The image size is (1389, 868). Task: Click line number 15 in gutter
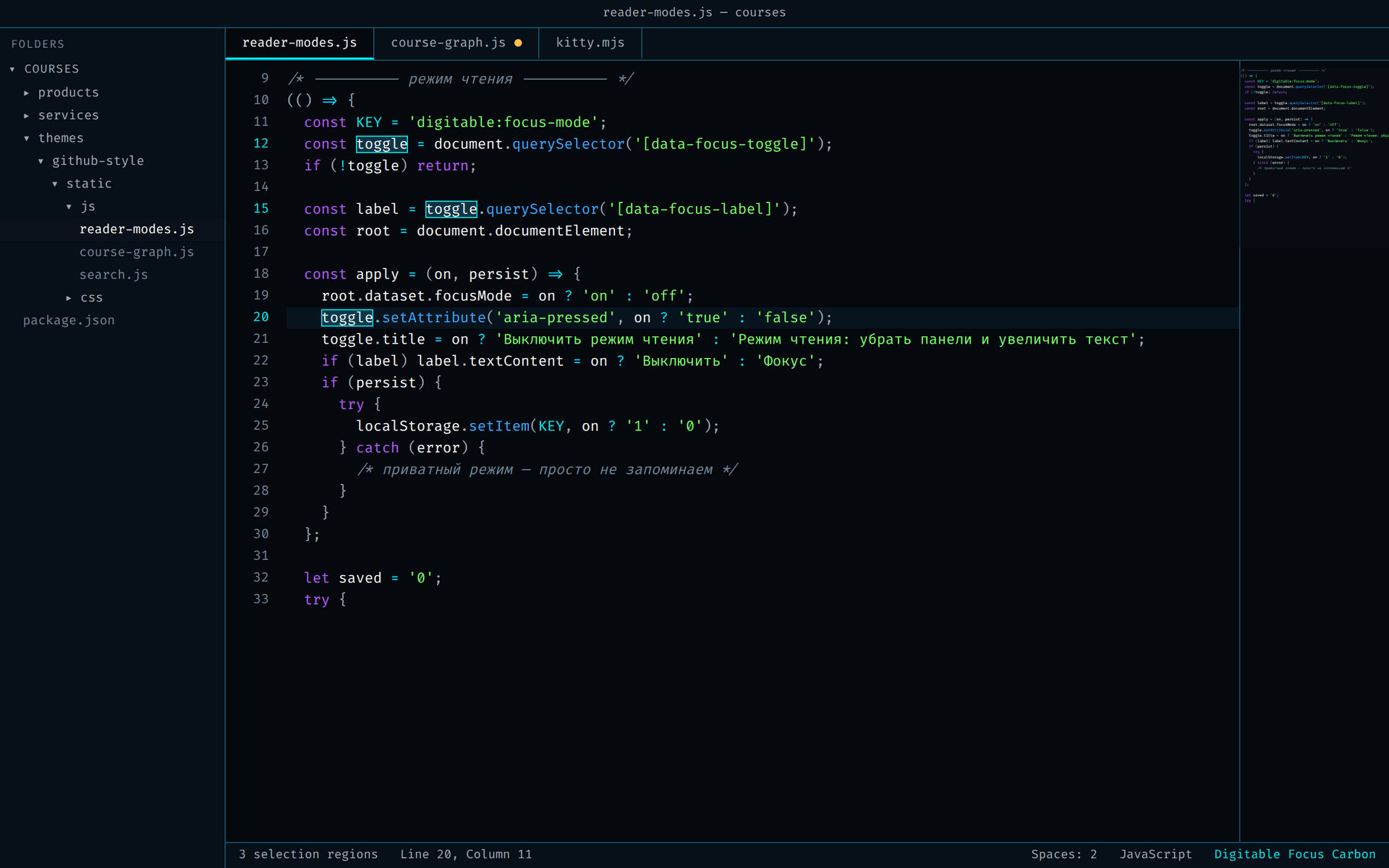pyautogui.click(x=261, y=208)
